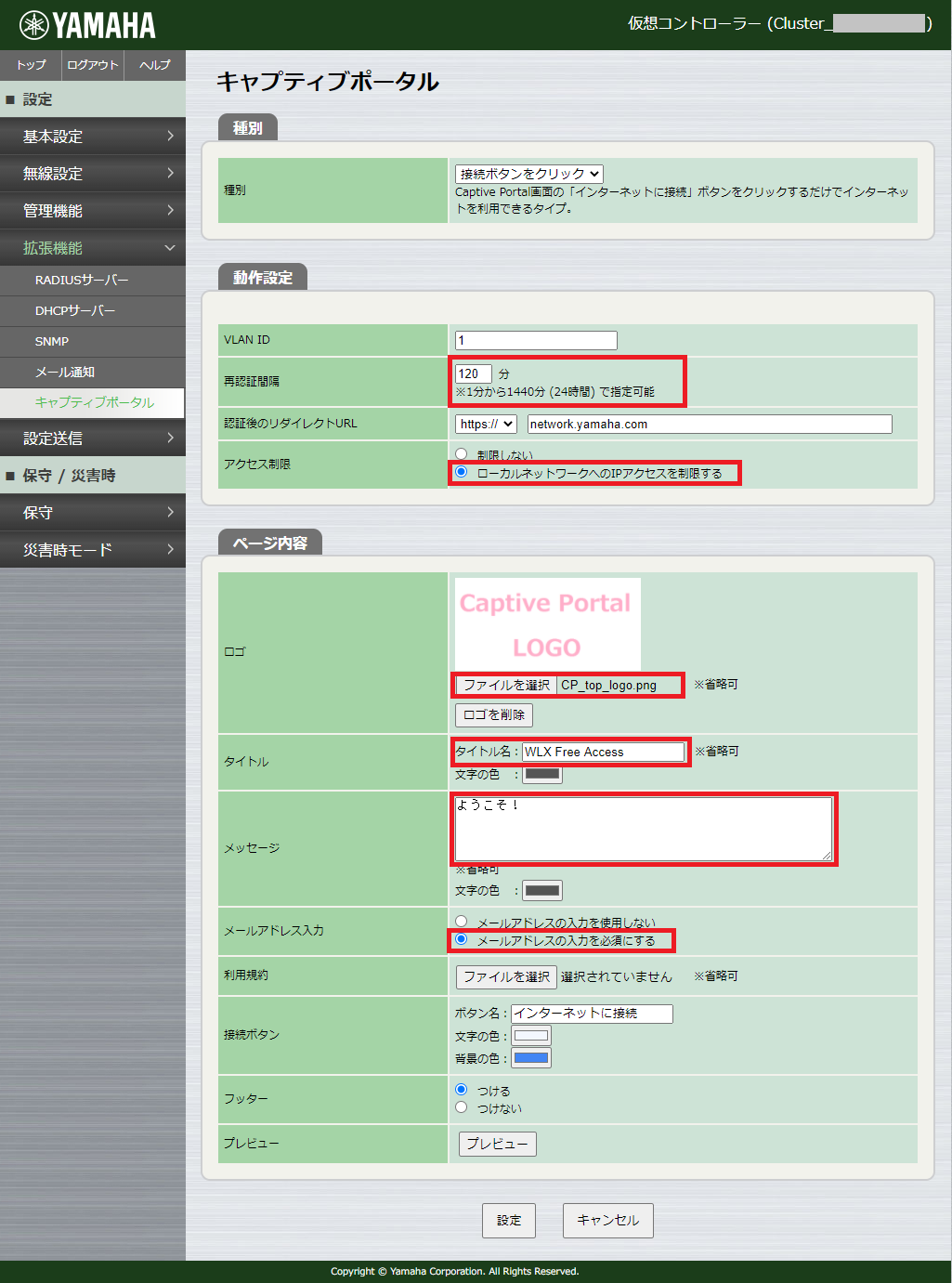Go to the SNMP settings page
The height and width of the screenshot is (1283, 952).
click(x=93, y=341)
